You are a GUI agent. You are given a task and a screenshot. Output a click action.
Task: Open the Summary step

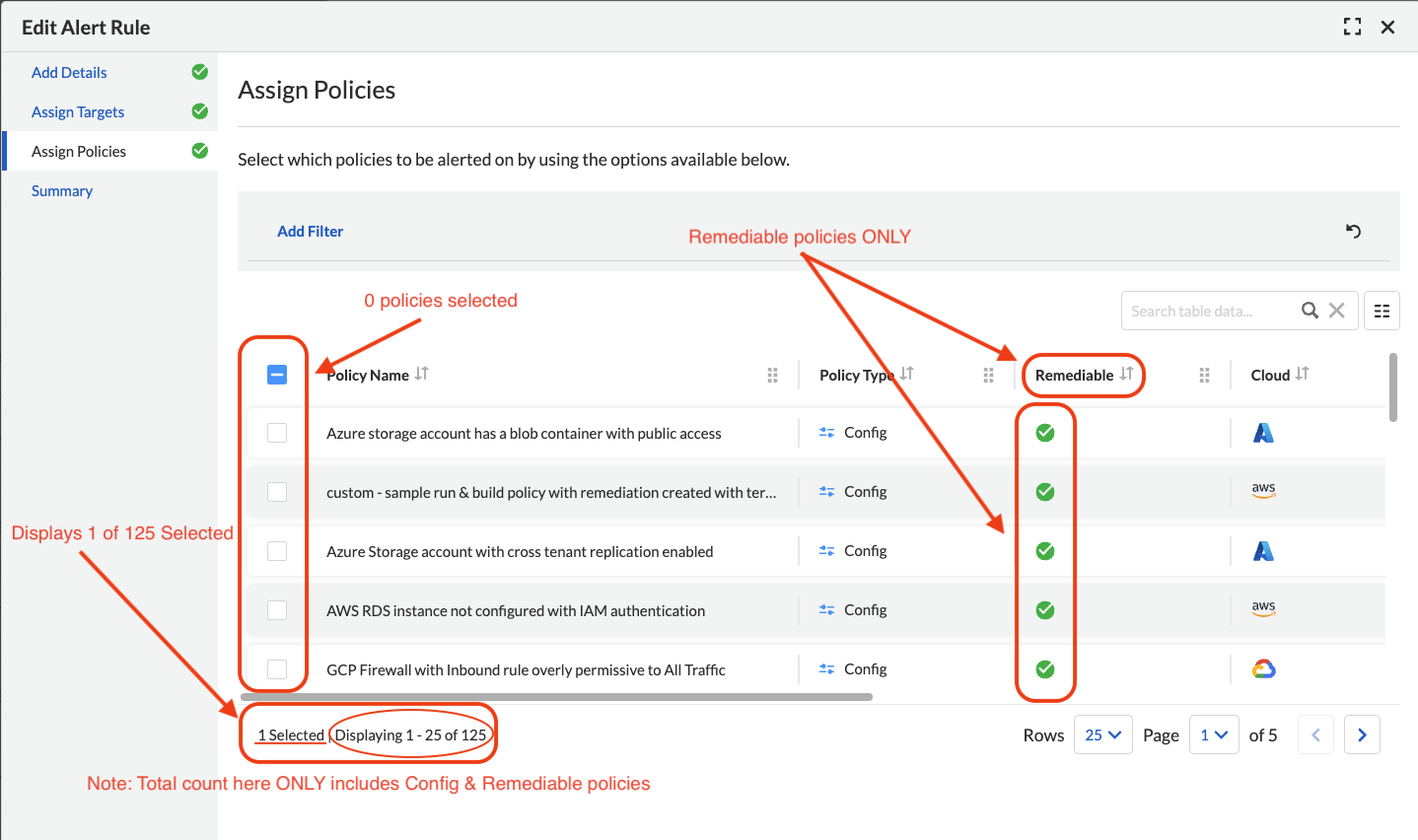pos(62,191)
